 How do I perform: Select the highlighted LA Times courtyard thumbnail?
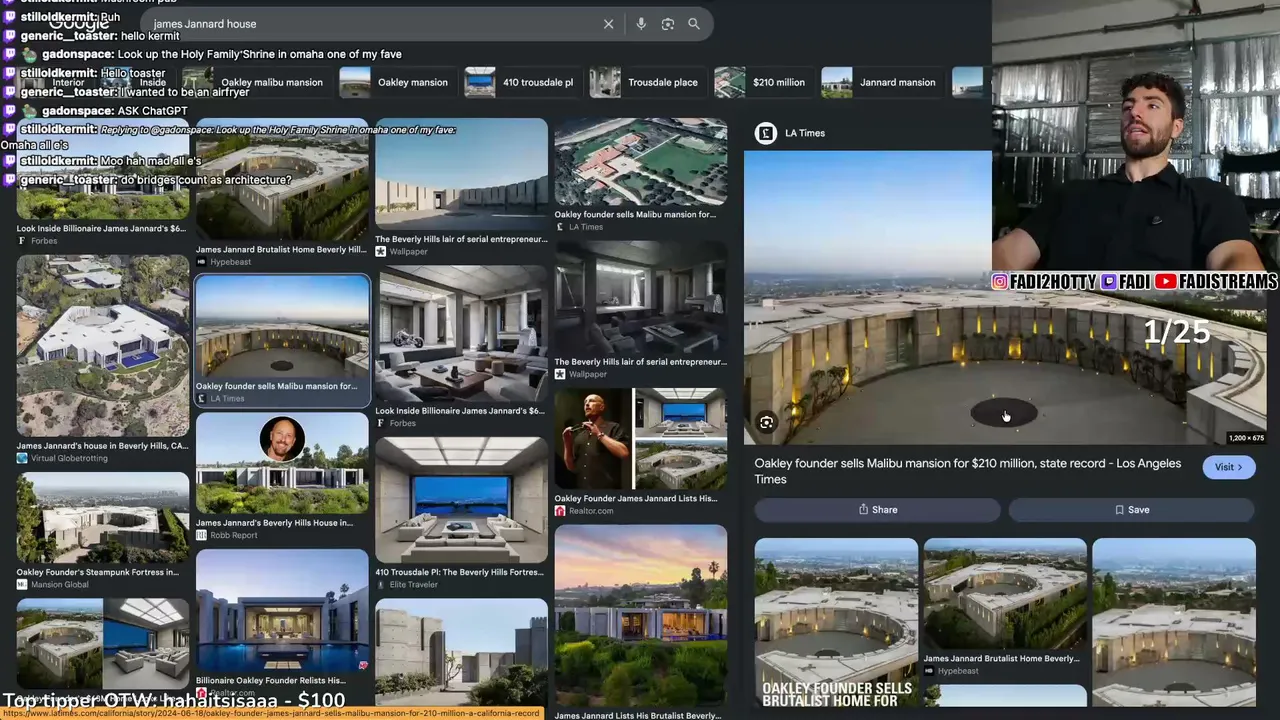(282, 327)
